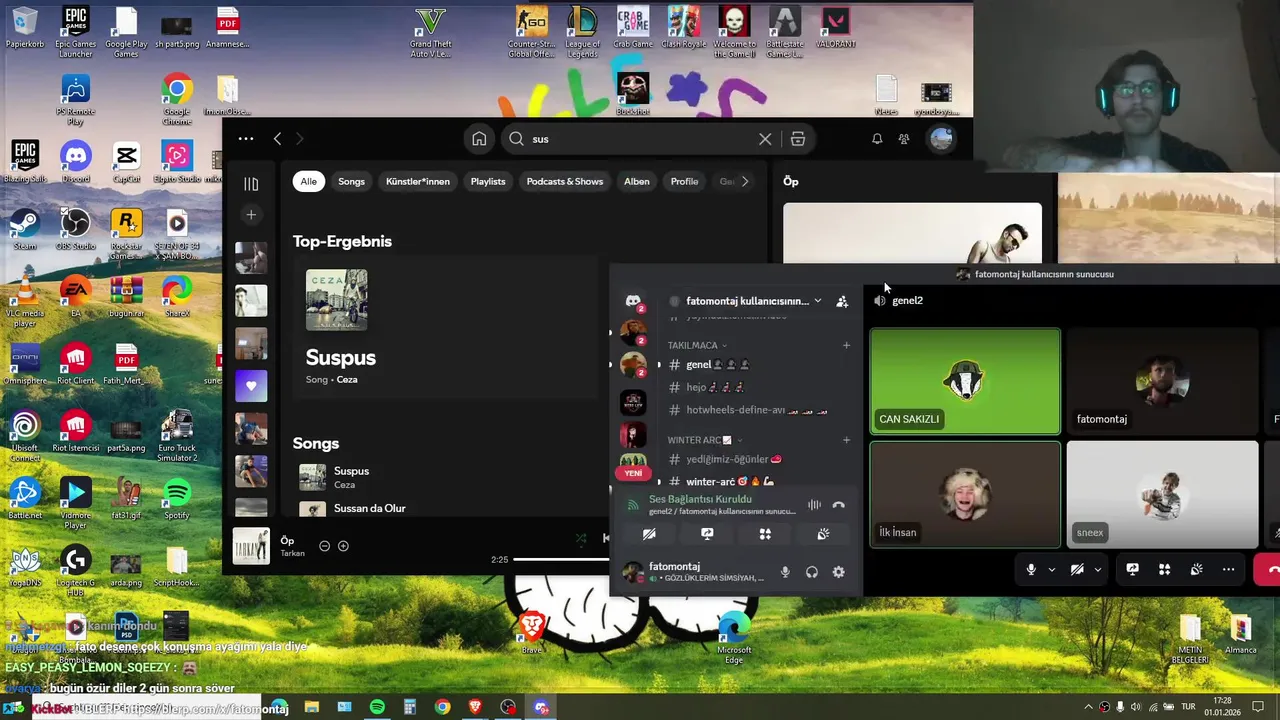Viewport: 1280px width, 720px height.
Task: Go to Spotify Home via house icon
Action: 479,139
